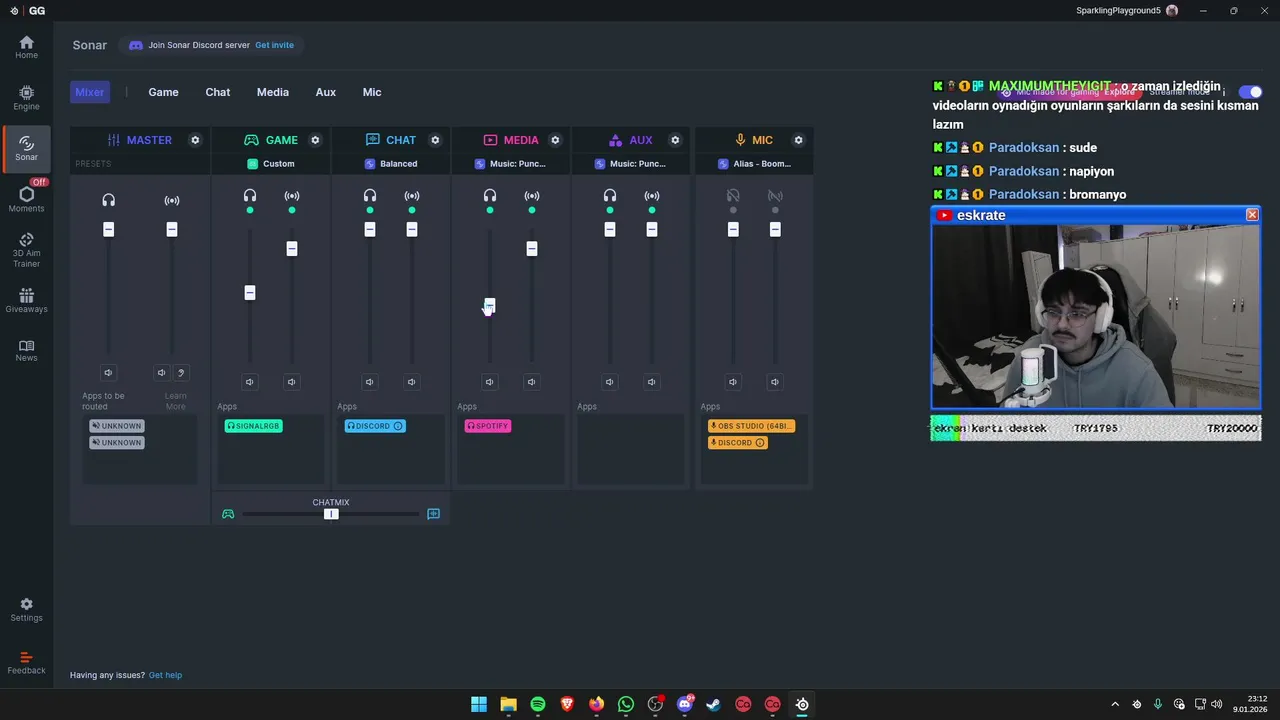Mute CHAT headphone output
1280x720 pixels.
(370, 382)
